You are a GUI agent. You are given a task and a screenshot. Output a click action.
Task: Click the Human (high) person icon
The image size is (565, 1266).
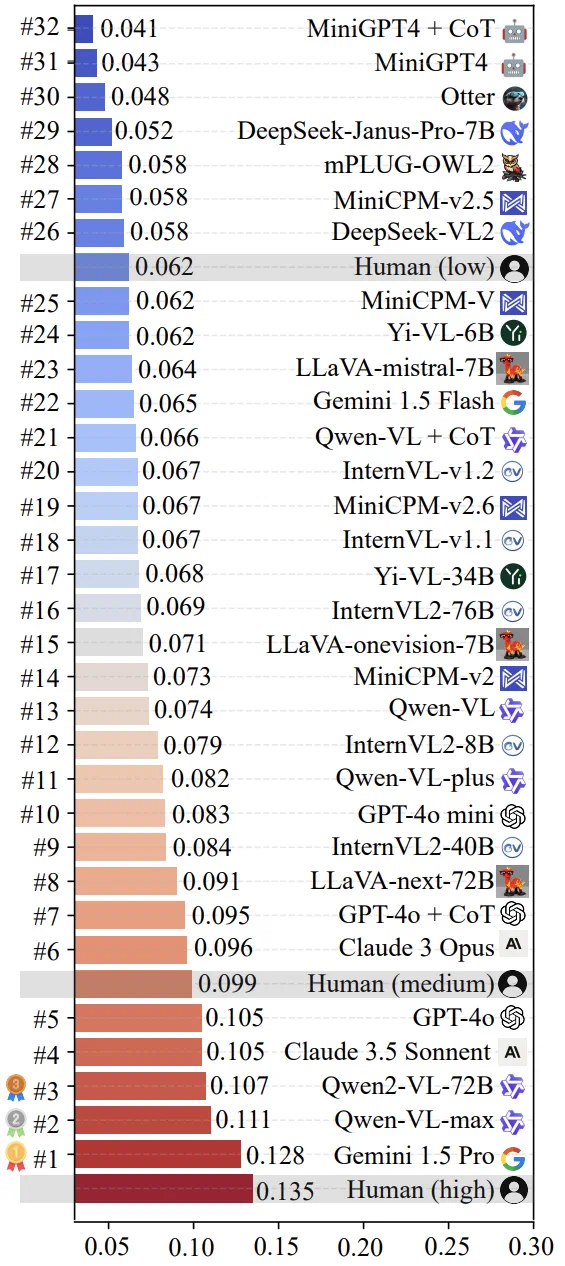click(514, 1190)
